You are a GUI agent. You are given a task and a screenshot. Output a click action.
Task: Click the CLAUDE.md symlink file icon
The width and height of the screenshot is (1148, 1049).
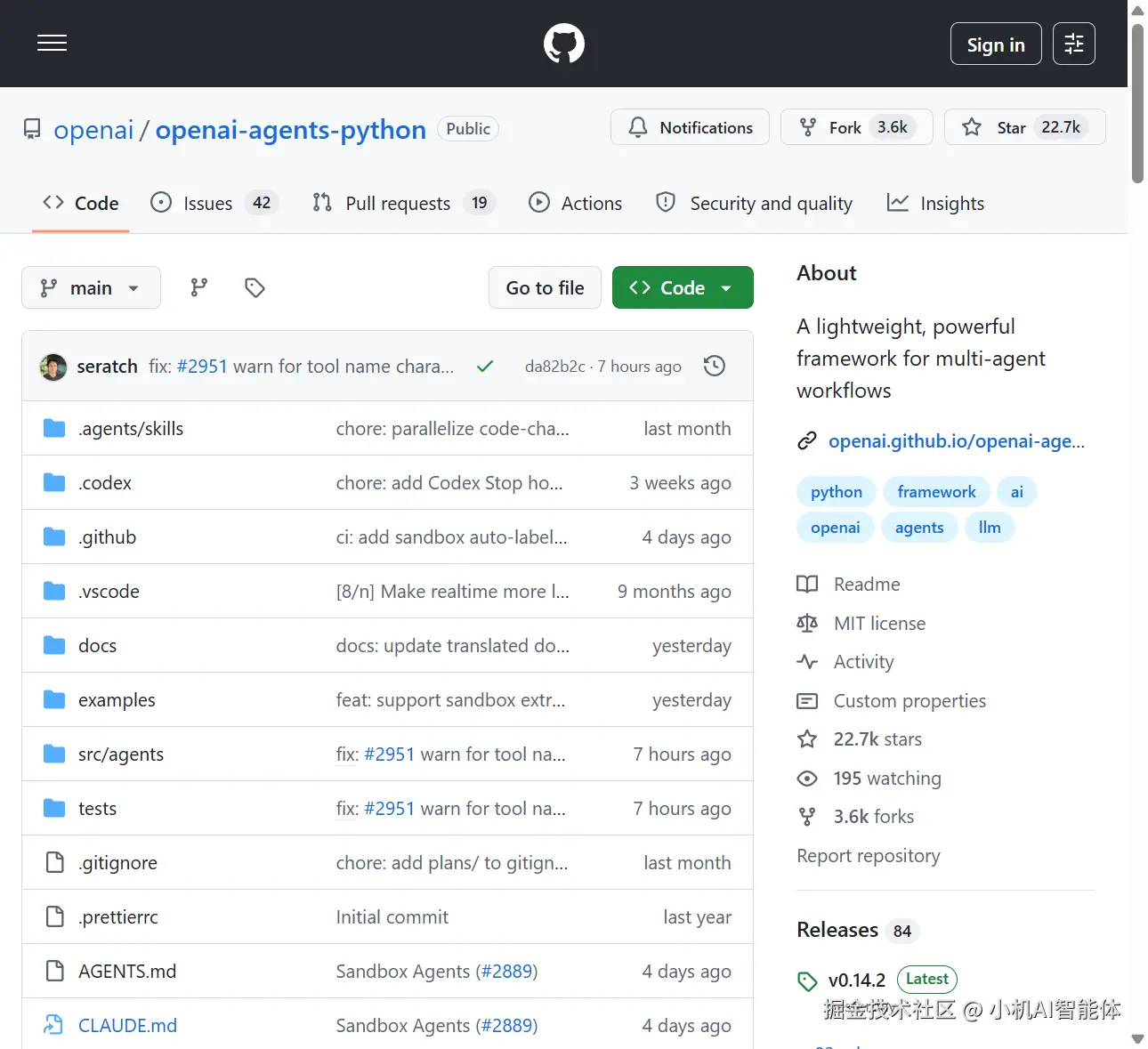coord(53,1025)
